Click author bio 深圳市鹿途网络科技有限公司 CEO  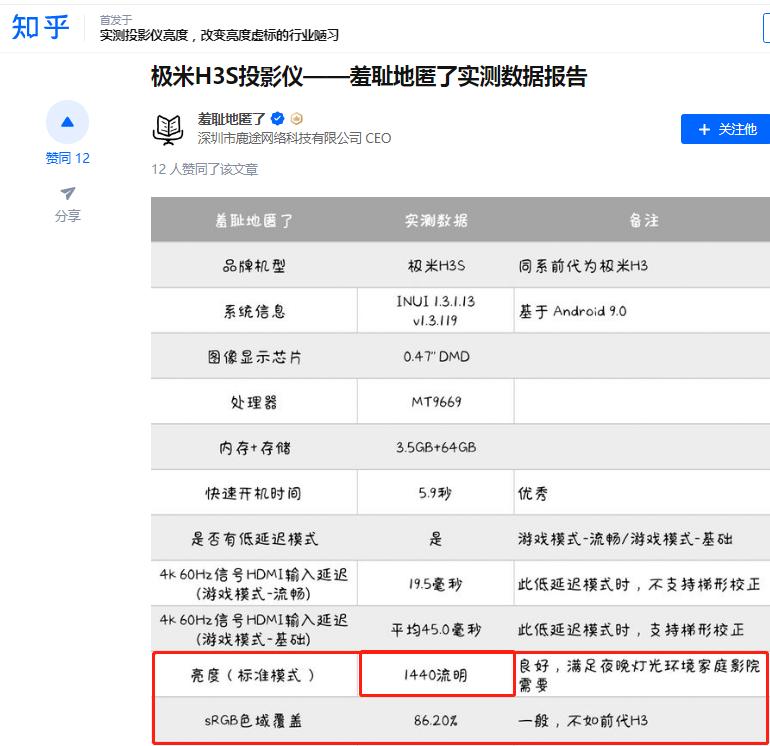click(x=294, y=138)
